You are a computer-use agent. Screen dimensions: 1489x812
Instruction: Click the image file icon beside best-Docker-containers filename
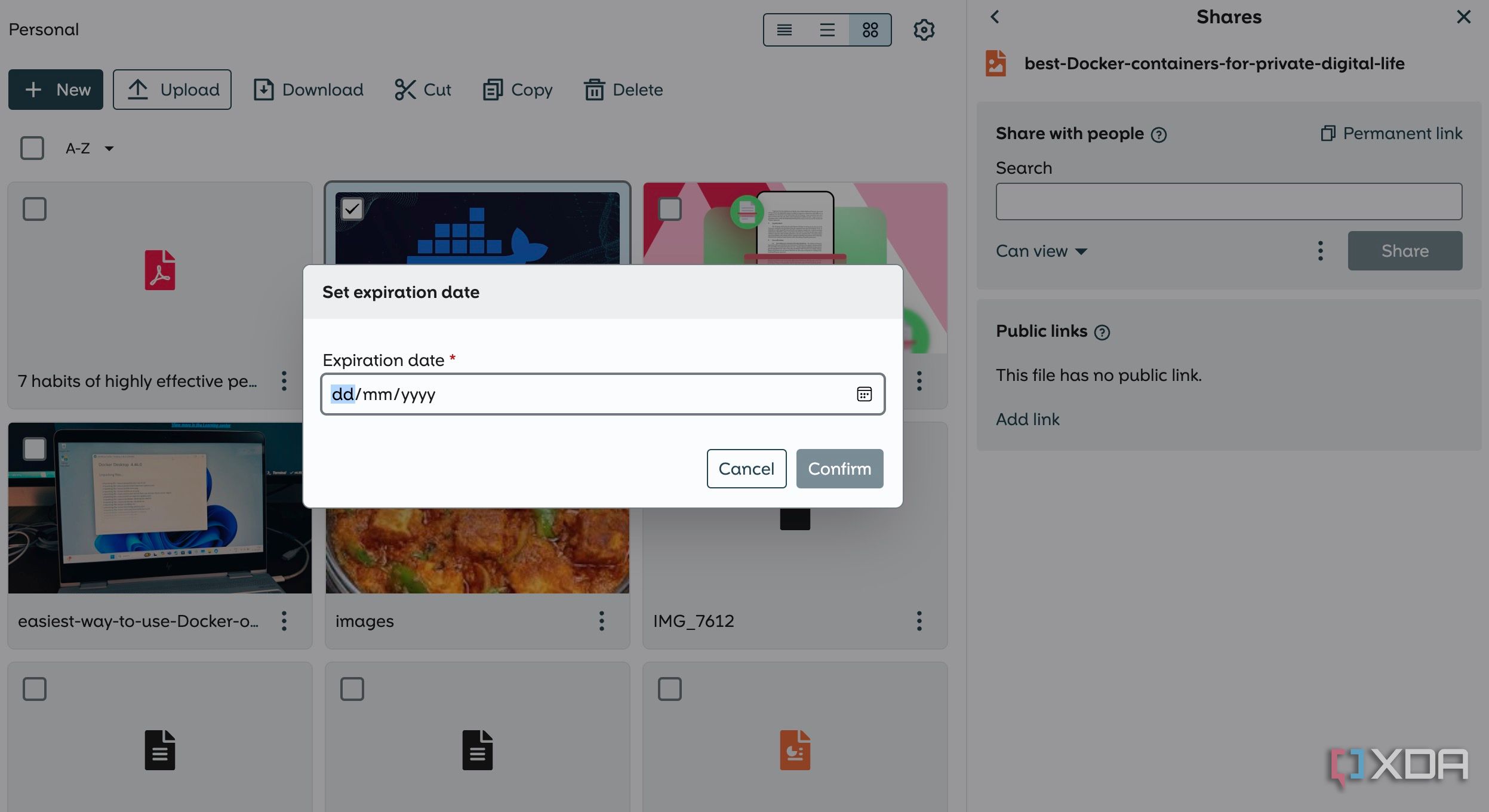coord(996,63)
